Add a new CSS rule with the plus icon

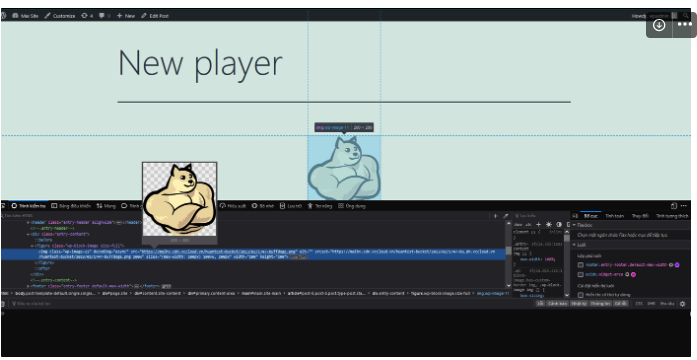(538, 224)
